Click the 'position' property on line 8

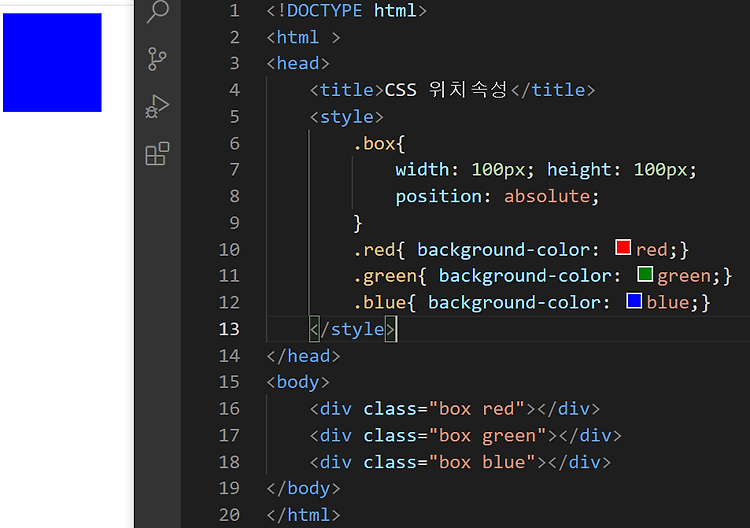click(439, 197)
